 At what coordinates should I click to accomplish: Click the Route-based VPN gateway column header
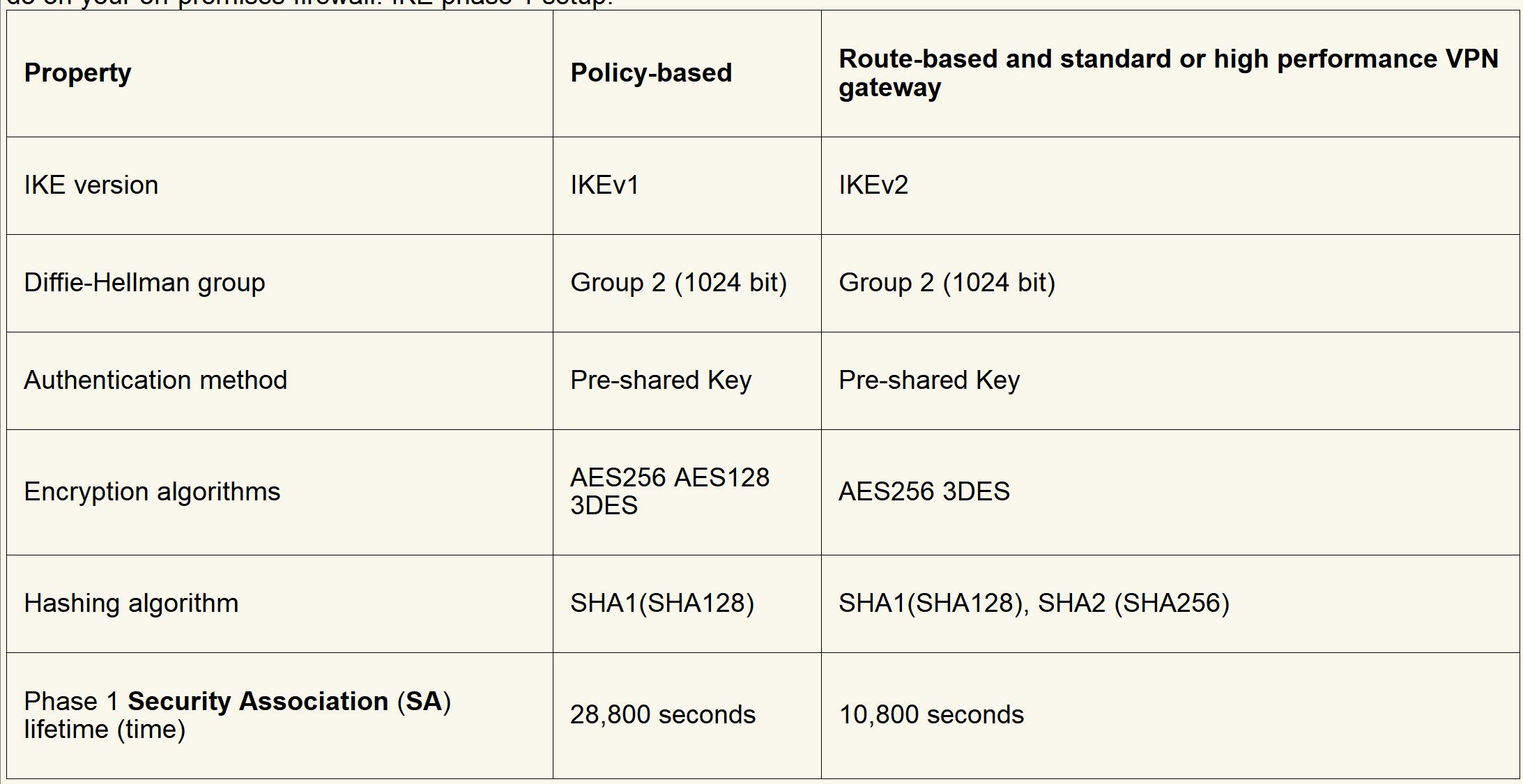click(x=1168, y=73)
